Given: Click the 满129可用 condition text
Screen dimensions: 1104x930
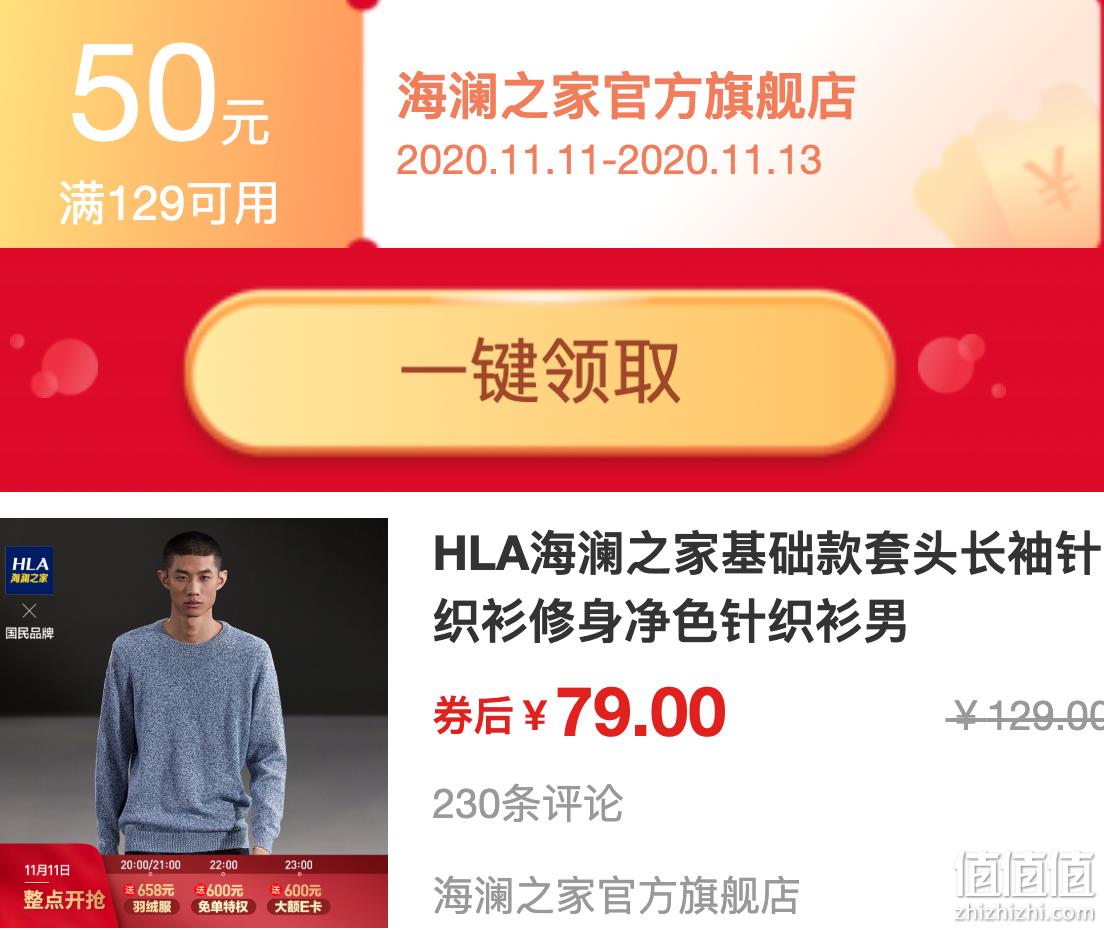Looking at the screenshot, I should click(x=168, y=203).
